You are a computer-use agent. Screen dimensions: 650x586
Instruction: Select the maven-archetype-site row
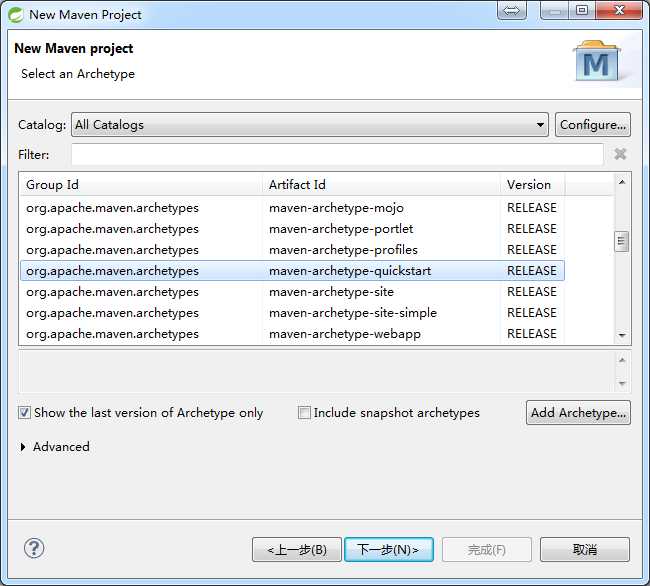click(x=292, y=292)
